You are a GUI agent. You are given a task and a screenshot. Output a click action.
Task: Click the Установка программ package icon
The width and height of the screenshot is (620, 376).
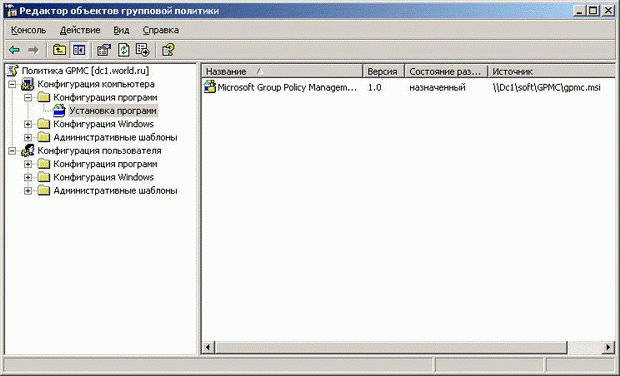point(59,111)
